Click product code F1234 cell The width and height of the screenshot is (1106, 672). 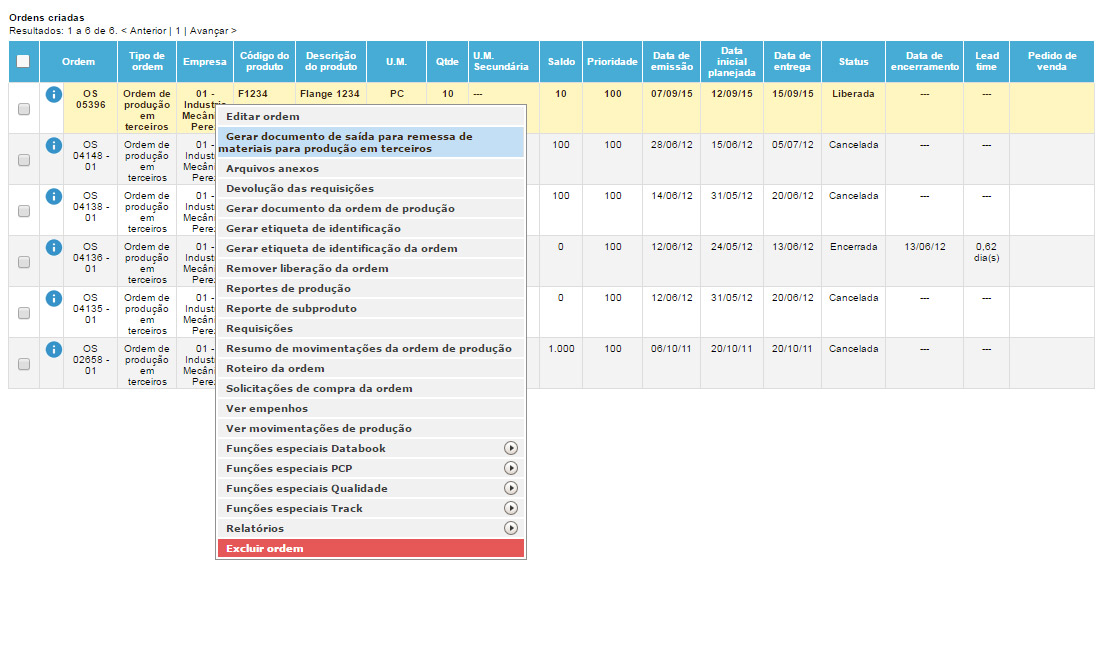tap(253, 94)
